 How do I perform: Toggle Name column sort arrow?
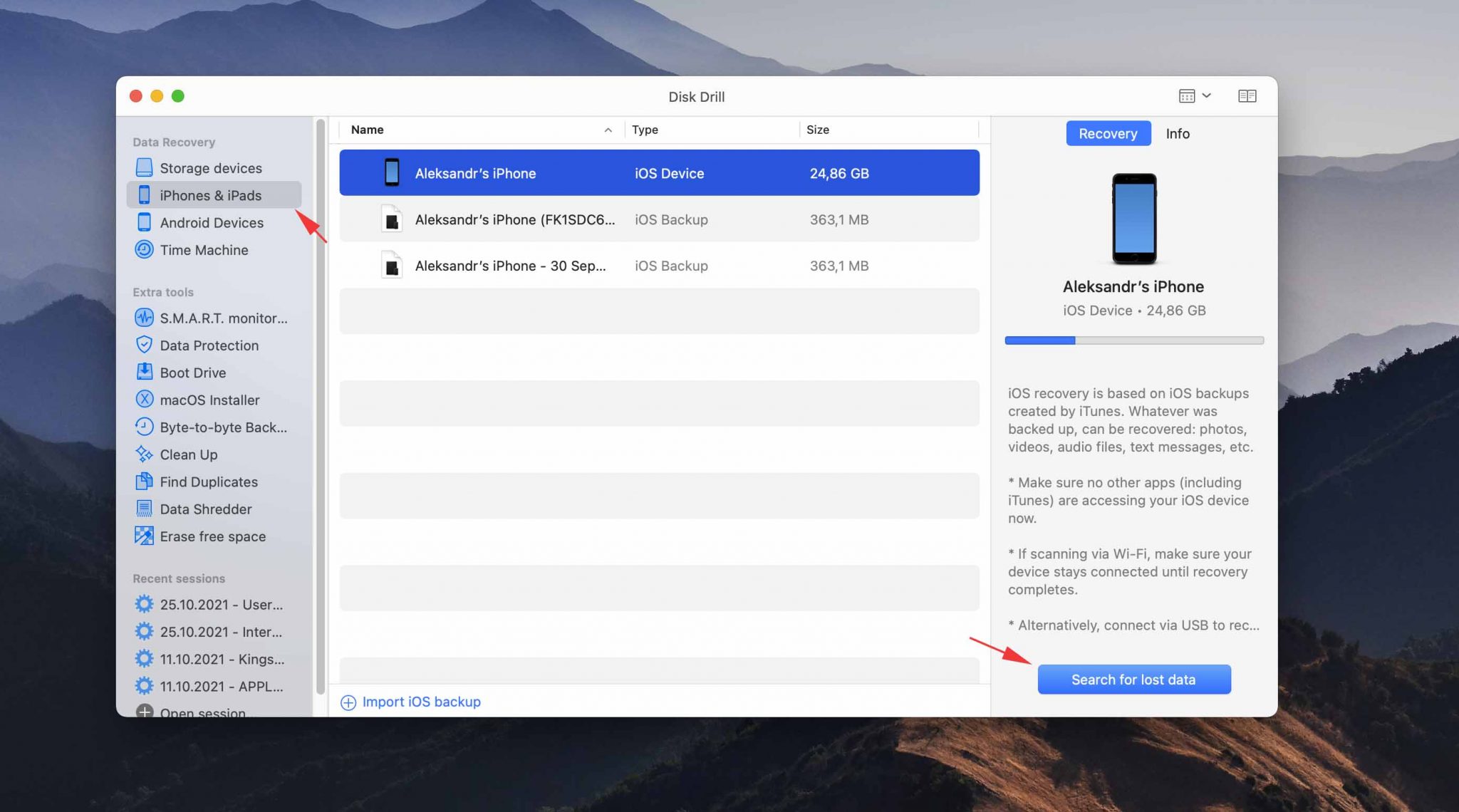tap(608, 130)
